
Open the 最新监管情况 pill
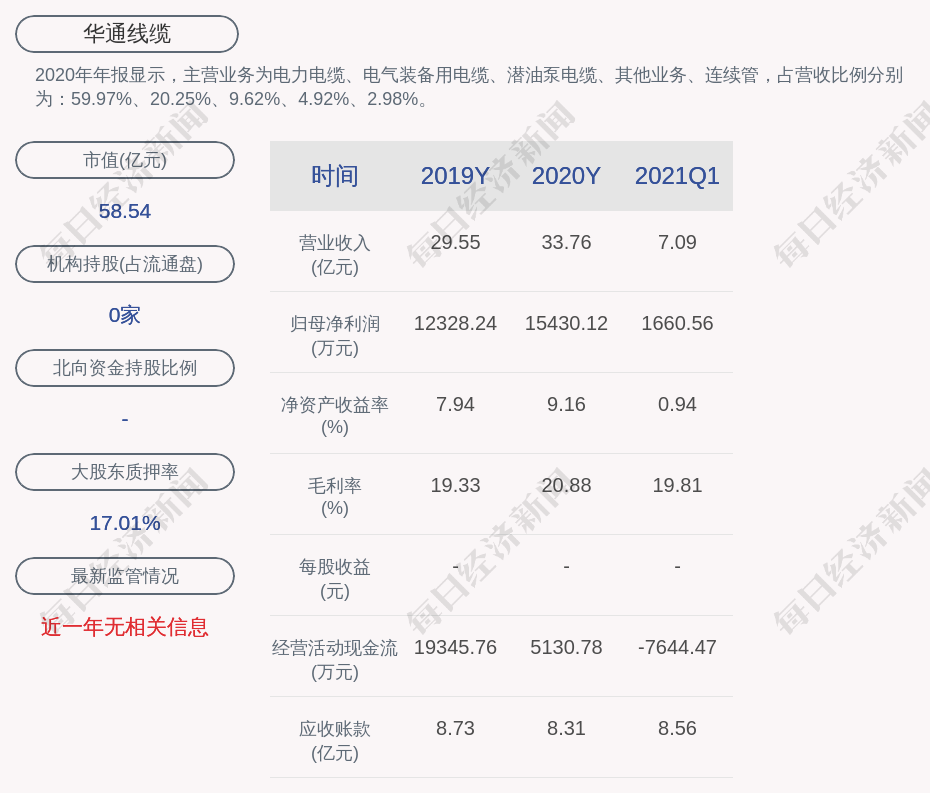(125, 576)
